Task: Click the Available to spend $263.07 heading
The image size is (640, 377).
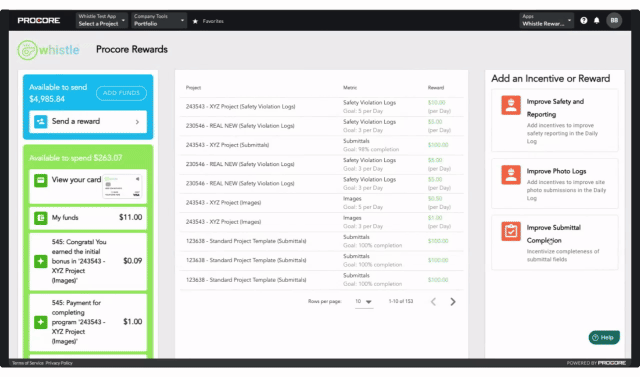Action: [76, 158]
